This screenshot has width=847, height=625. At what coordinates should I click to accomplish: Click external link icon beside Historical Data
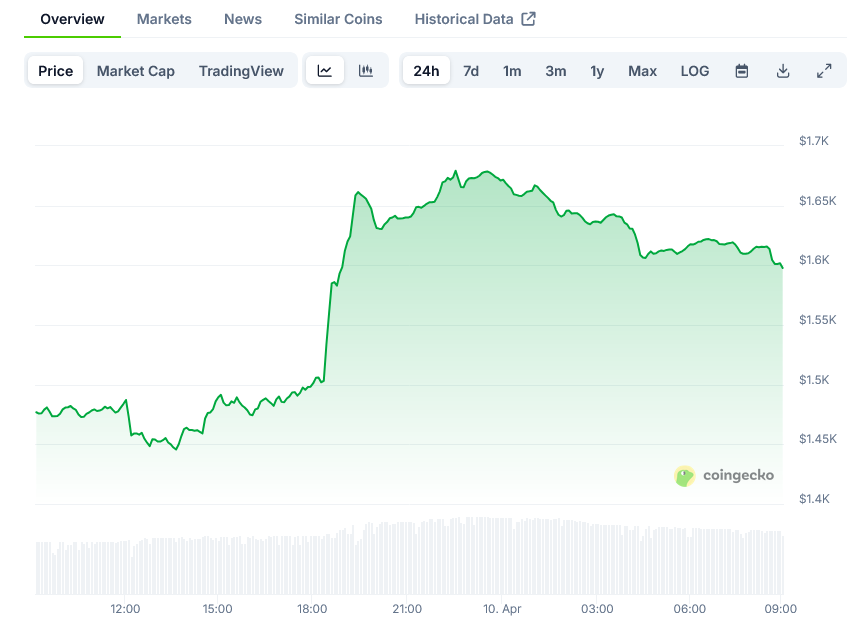(x=529, y=19)
